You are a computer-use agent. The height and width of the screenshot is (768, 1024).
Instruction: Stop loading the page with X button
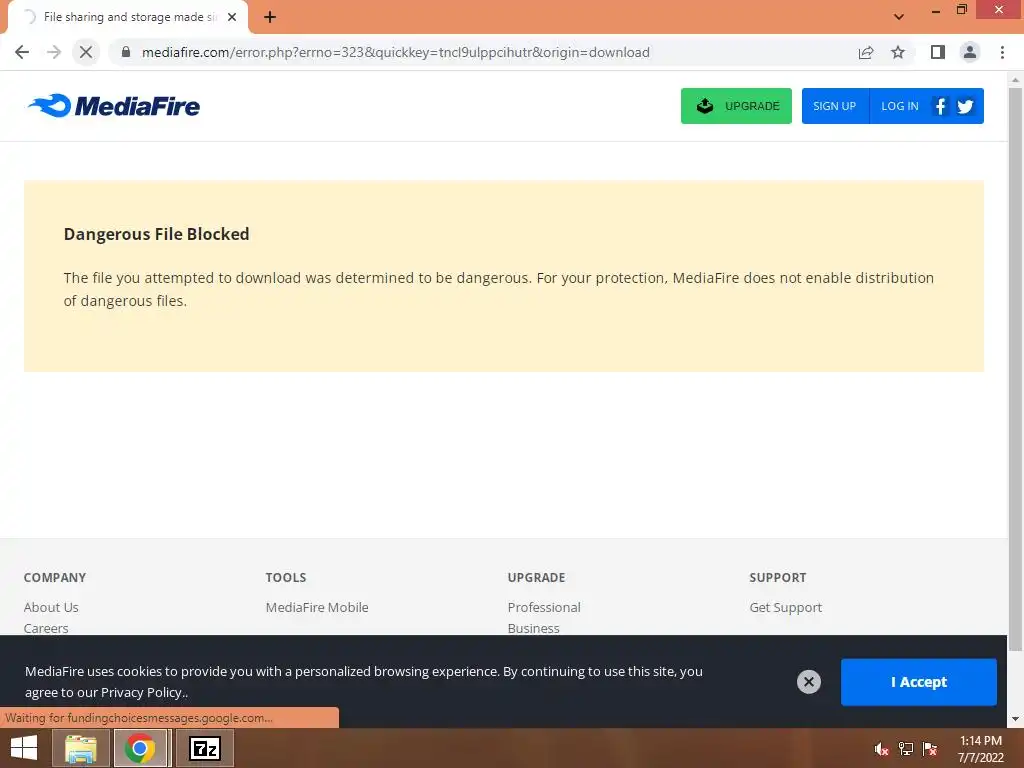click(x=86, y=52)
